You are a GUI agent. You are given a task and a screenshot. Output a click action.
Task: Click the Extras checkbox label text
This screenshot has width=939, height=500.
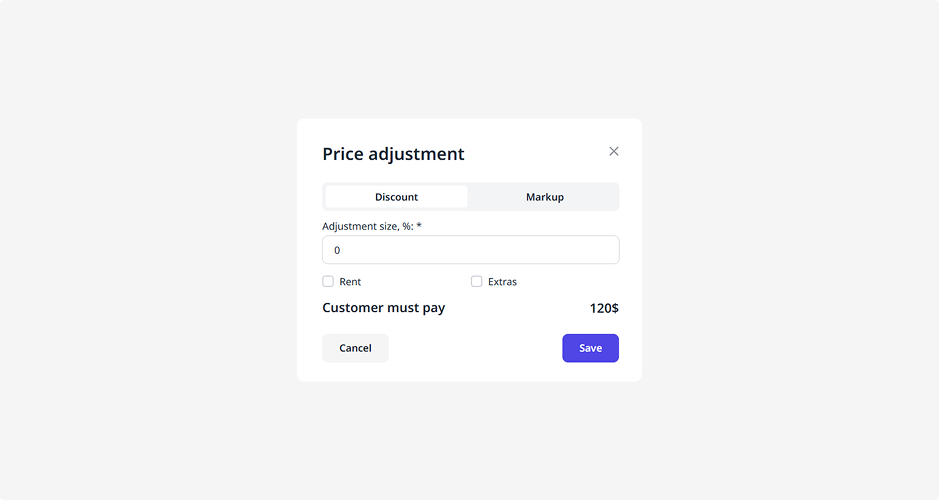tap(502, 282)
